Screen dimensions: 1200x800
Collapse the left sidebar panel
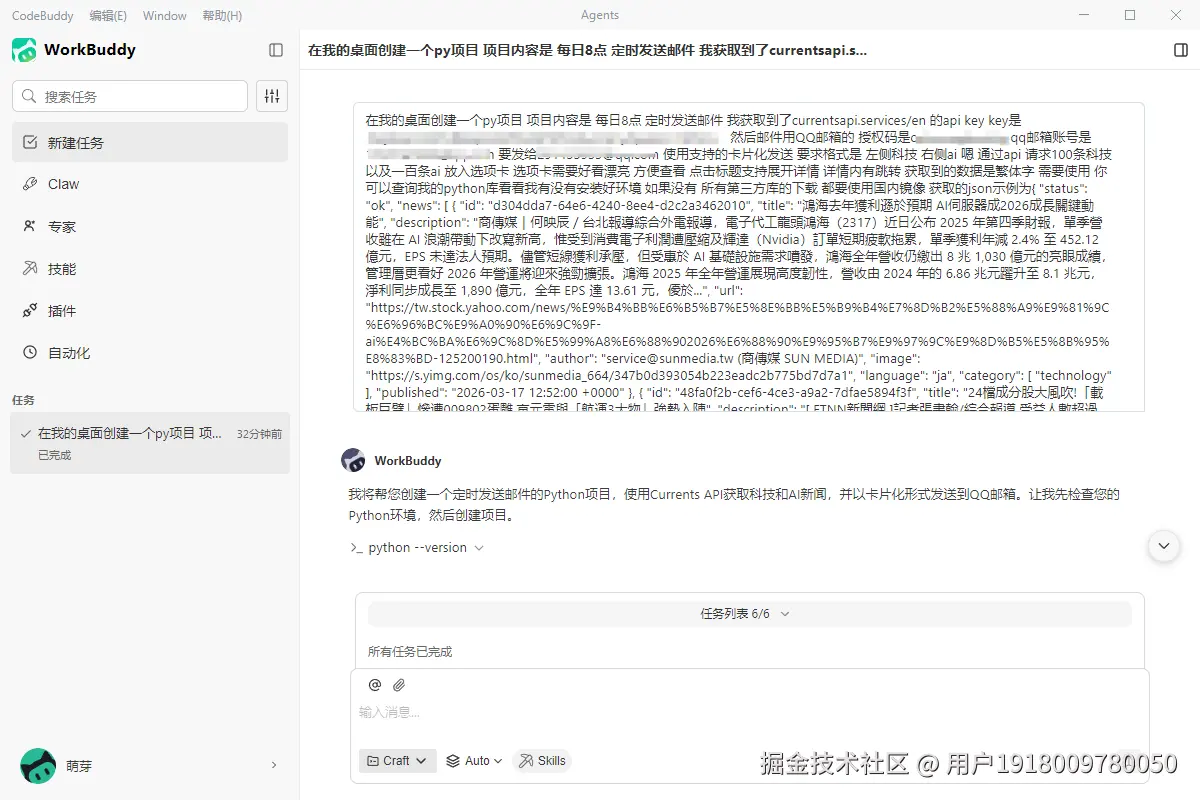(x=276, y=50)
